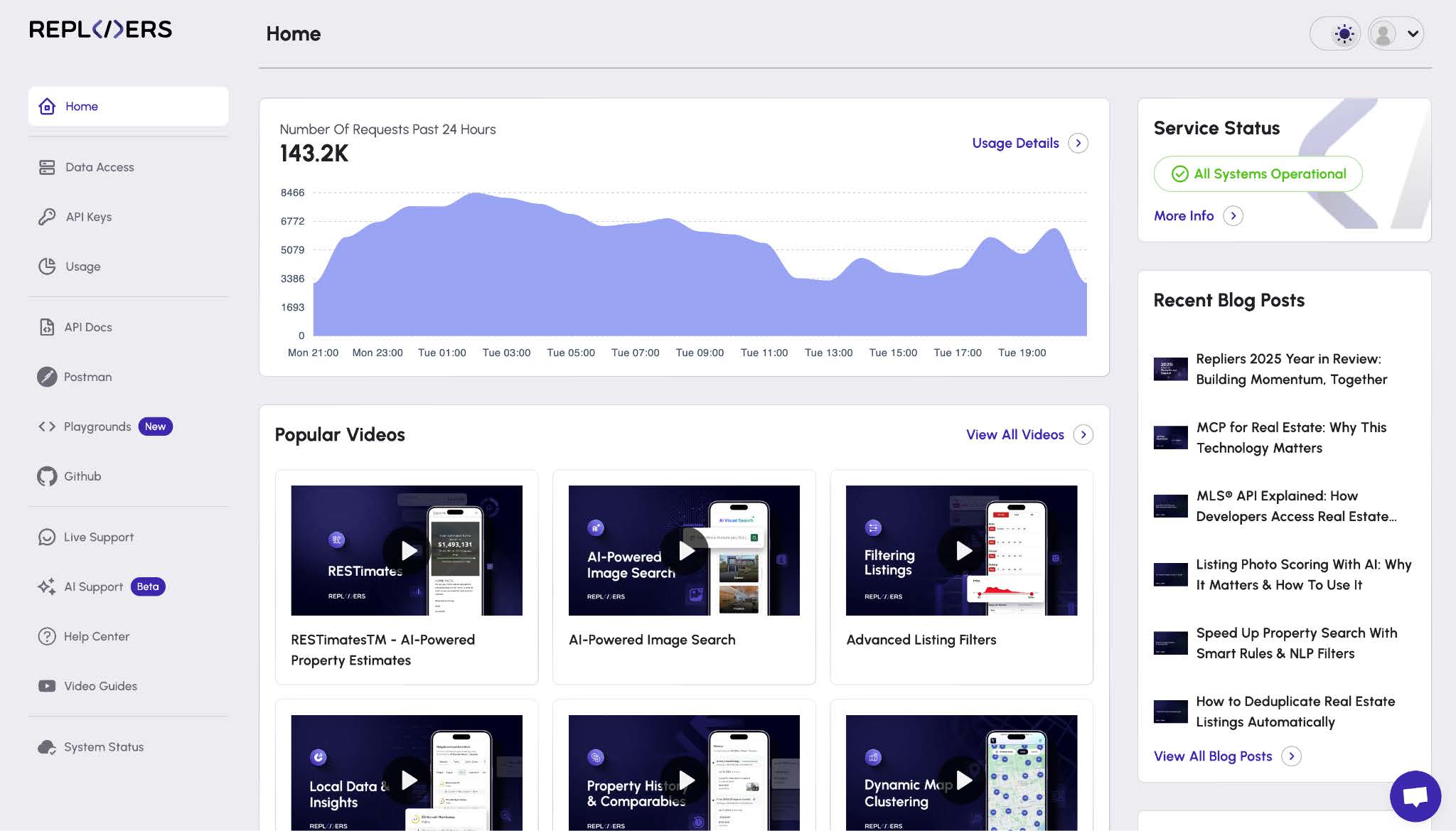Image resolution: width=1456 pixels, height=831 pixels.
Task: Click the Live Support chat bubble icon
Action: [x=47, y=537]
